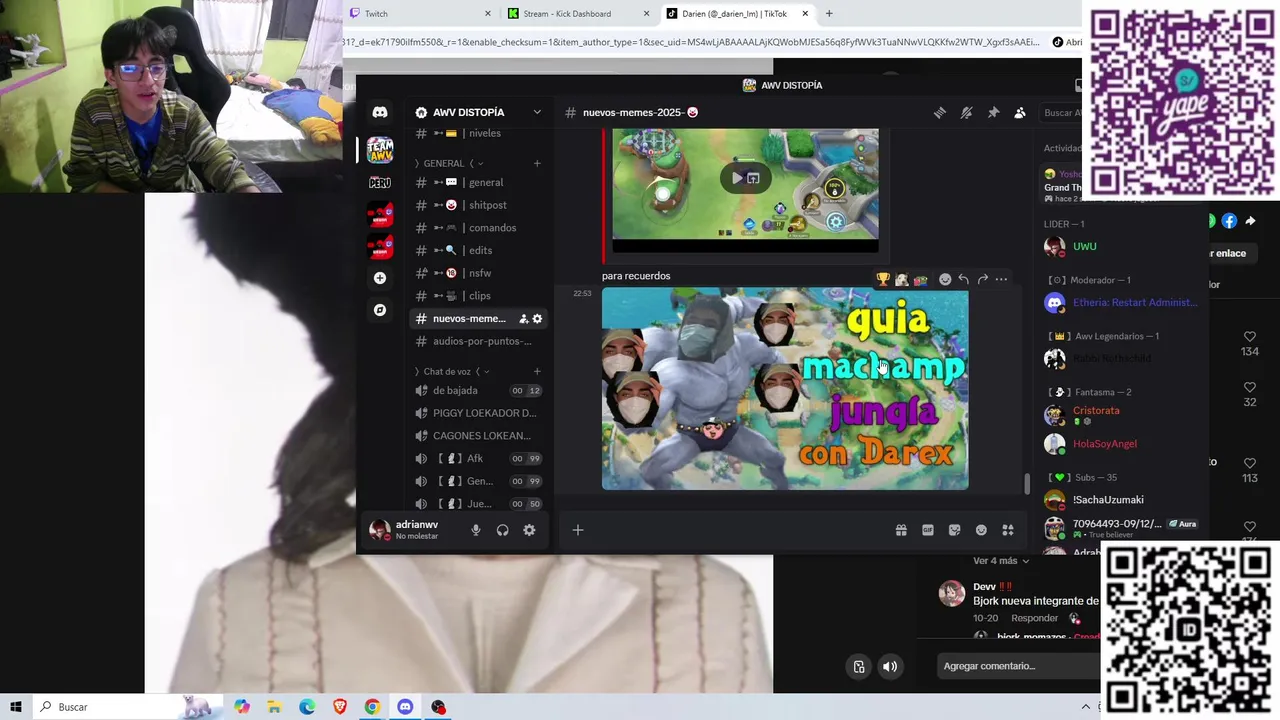Image resolution: width=1280 pixels, height=720 pixels.
Task: Edit nuevos-memes channel settings gear
Action: pyautogui.click(x=537, y=319)
